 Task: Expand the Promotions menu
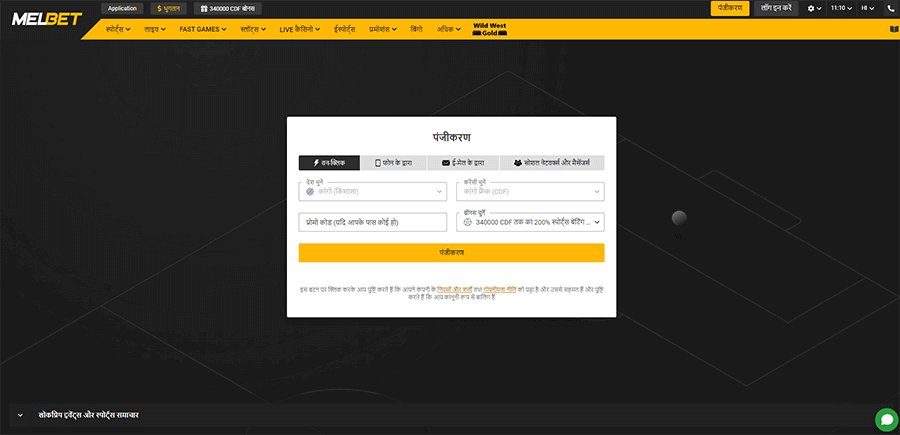point(383,29)
